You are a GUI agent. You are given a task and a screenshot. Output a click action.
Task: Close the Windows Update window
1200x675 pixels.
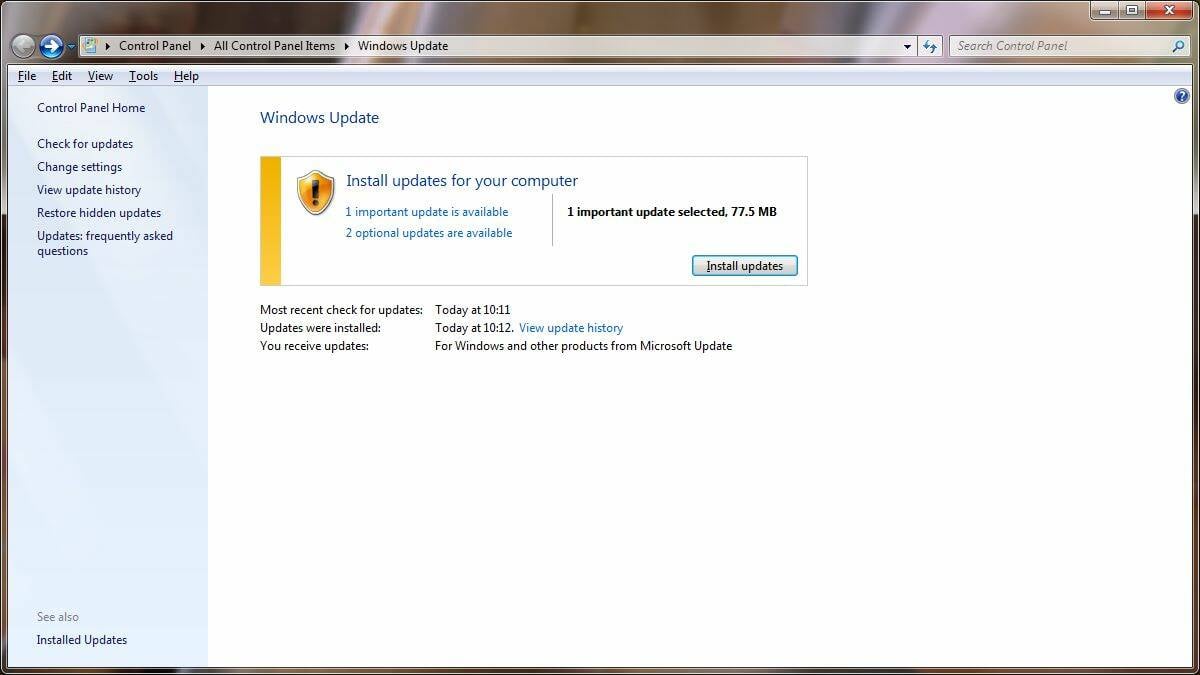[1168, 10]
